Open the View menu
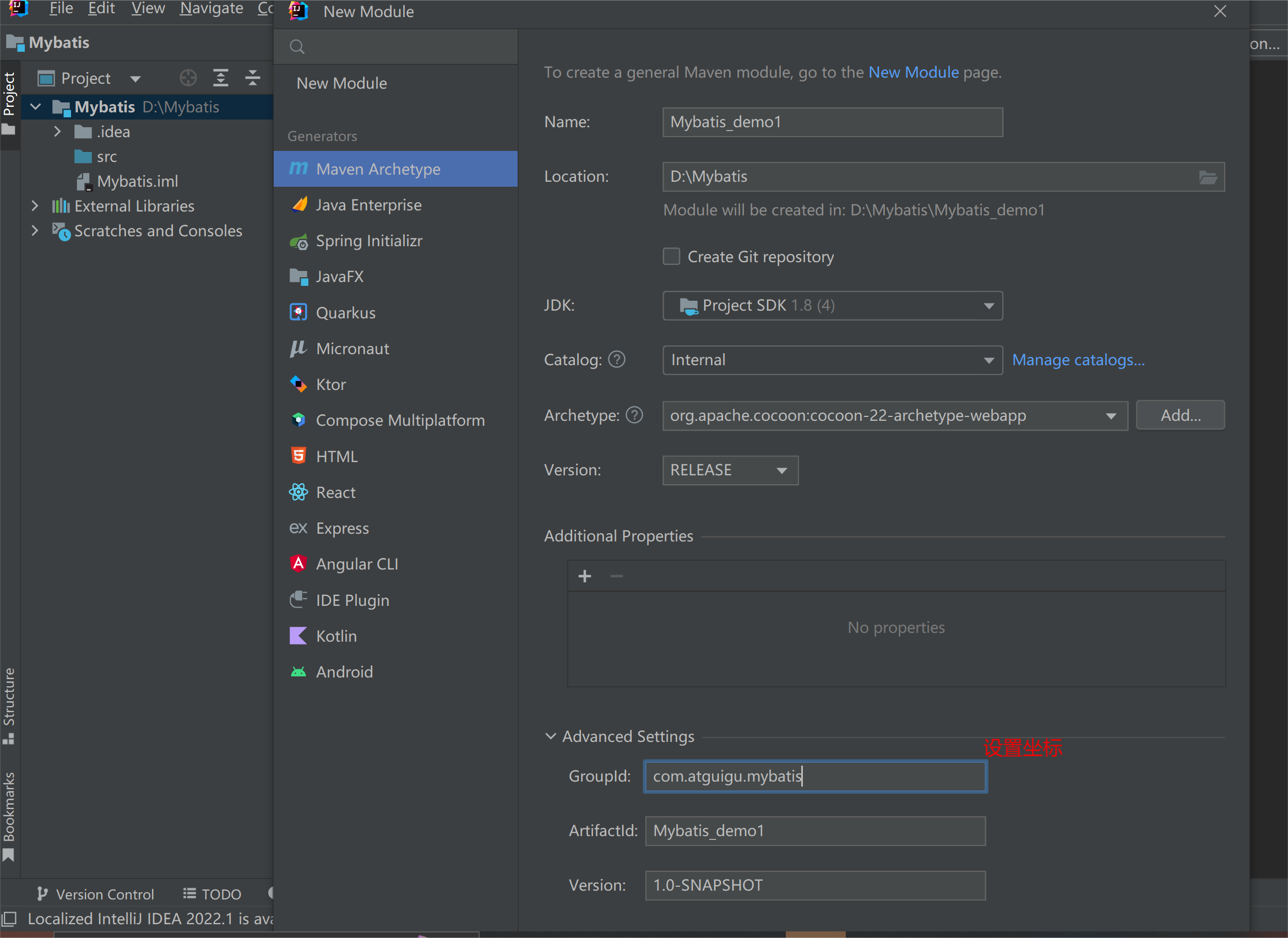 [x=148, y=8]
